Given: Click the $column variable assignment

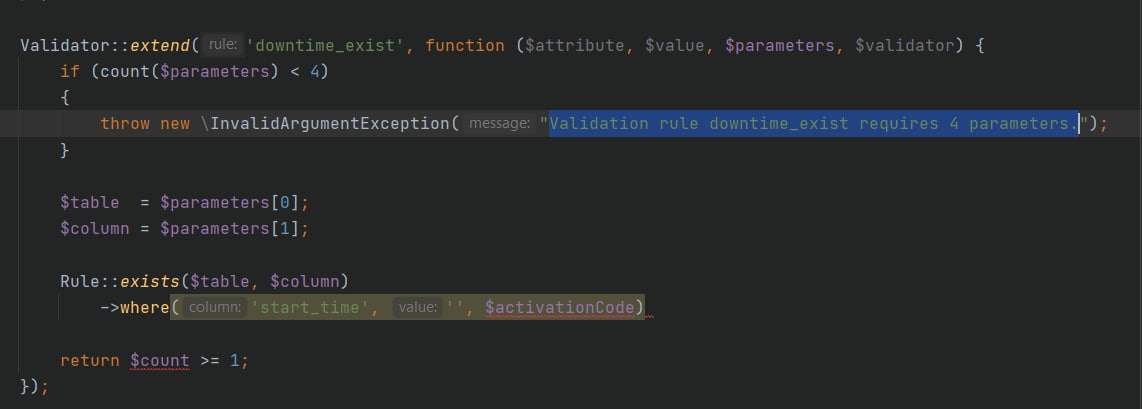Looking at the screenshot, I should (95, 229).
